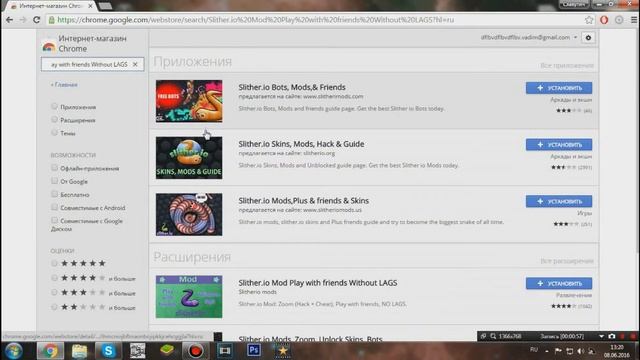Enable Совместимые с Android checkbox
This screenshot has width=640, height=360.
click(x=54, y=207)
